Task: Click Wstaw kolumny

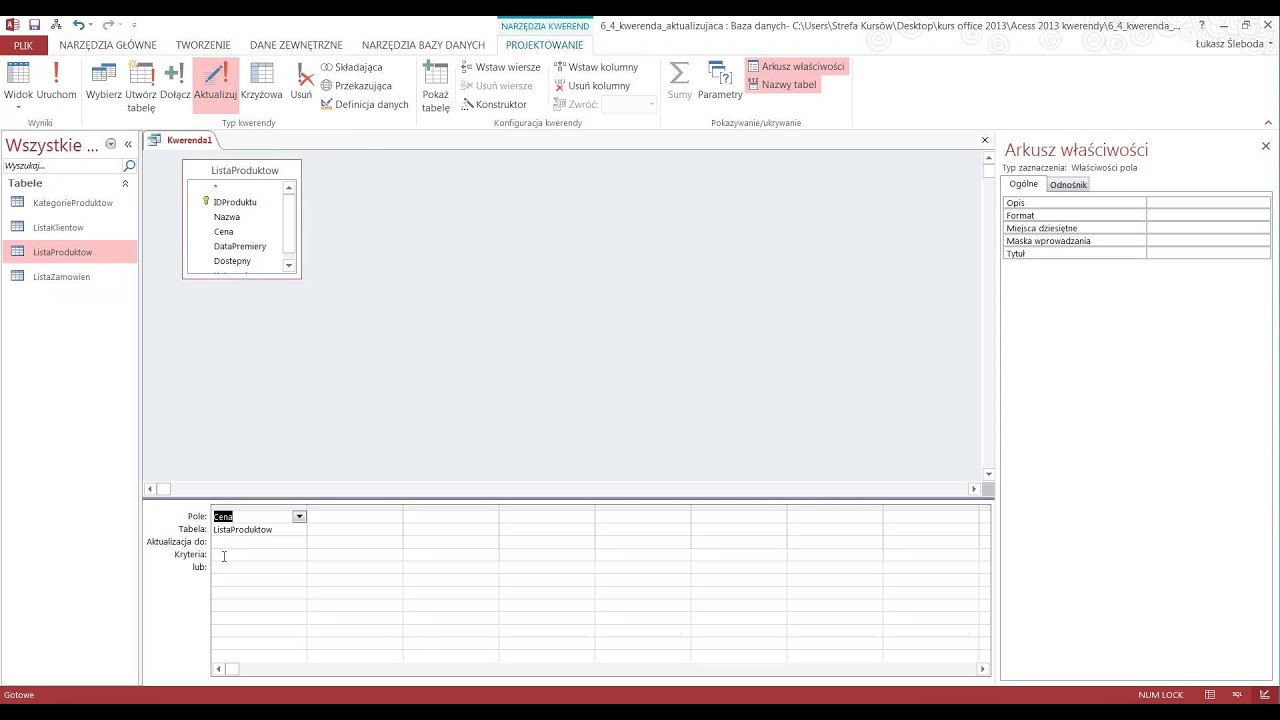Action: click(596, 67)
